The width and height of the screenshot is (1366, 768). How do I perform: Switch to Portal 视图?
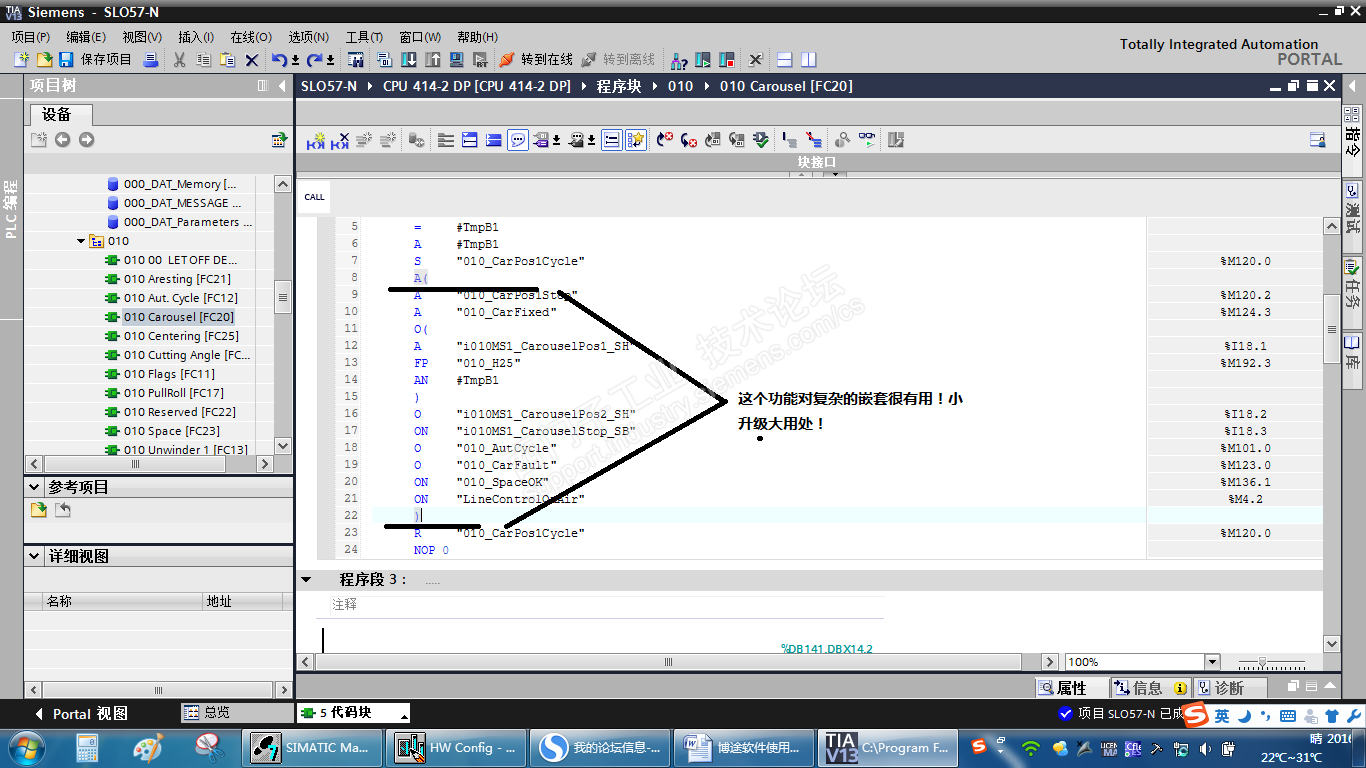click(81, 714)
